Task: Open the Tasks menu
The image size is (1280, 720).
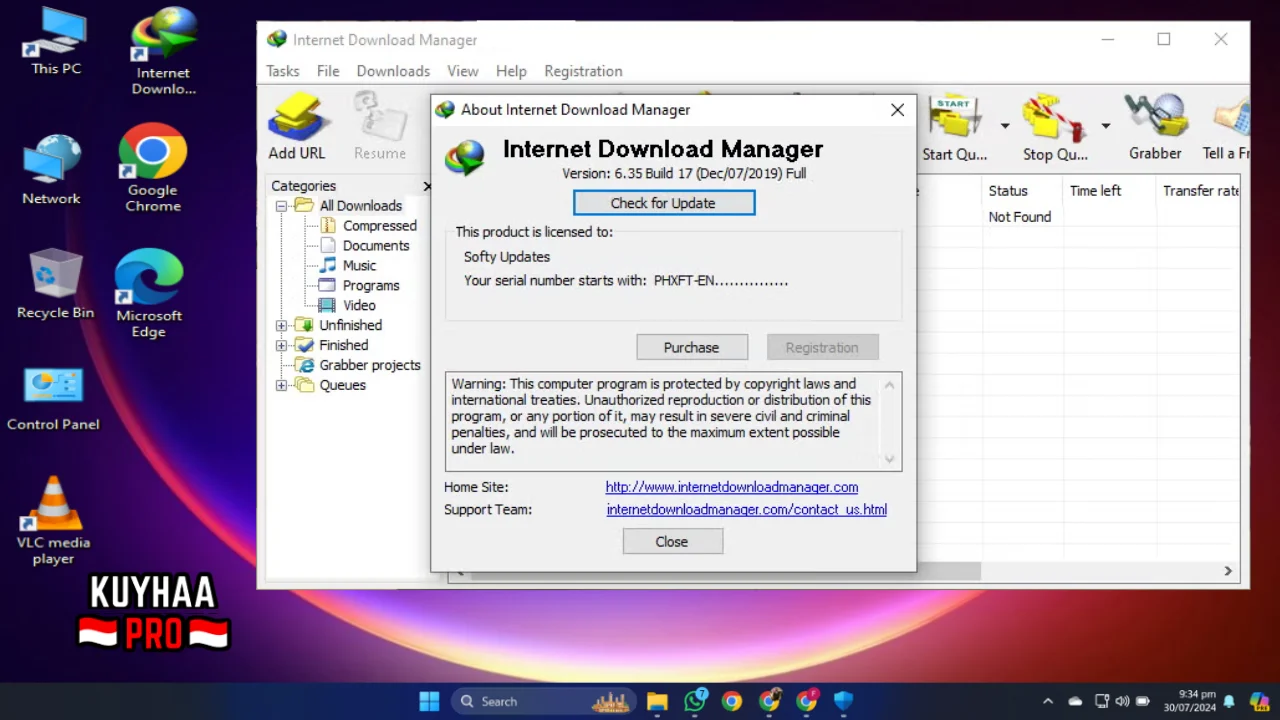Action: [x=283, y=71]
